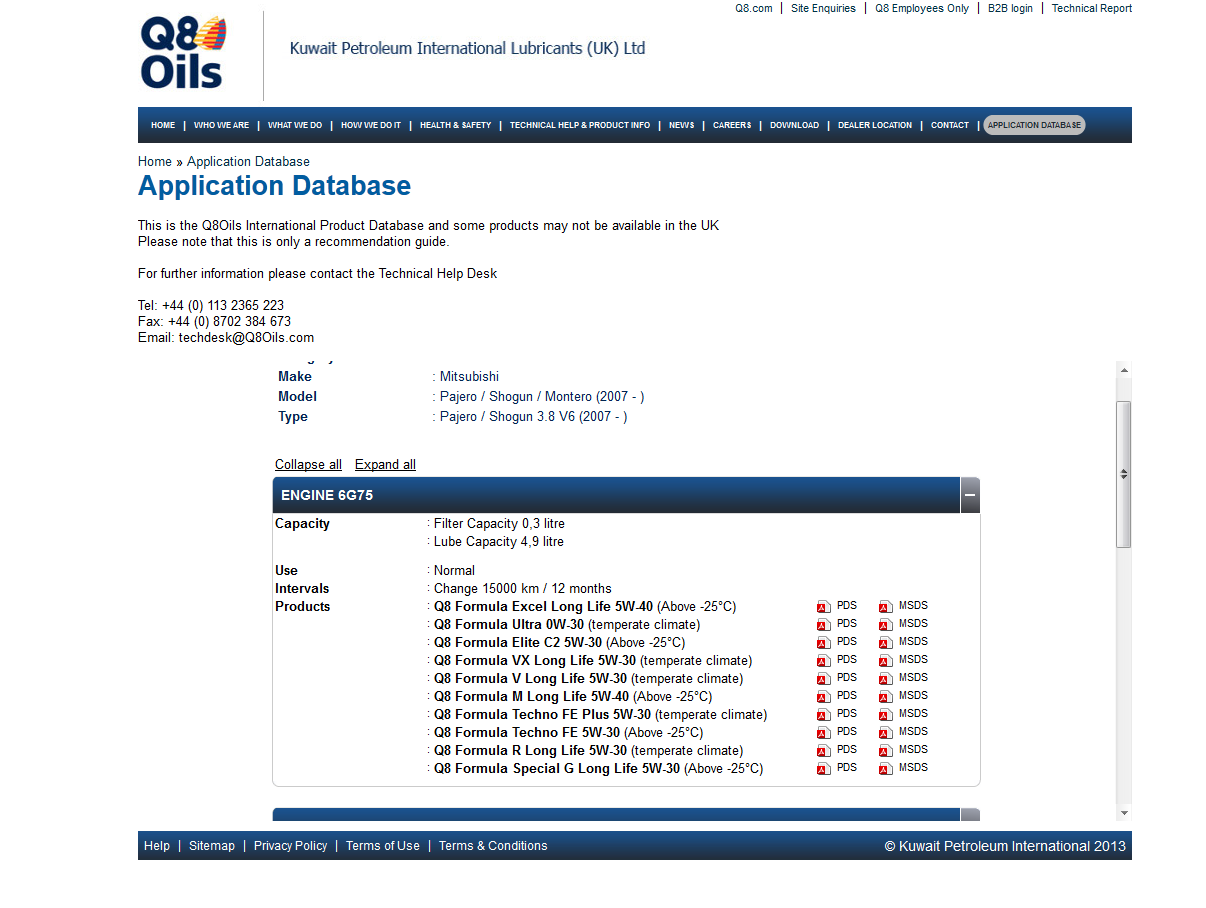Select the Application Database nav tab
This screenshot has width=1206, height=908.
click(1034, 126)
